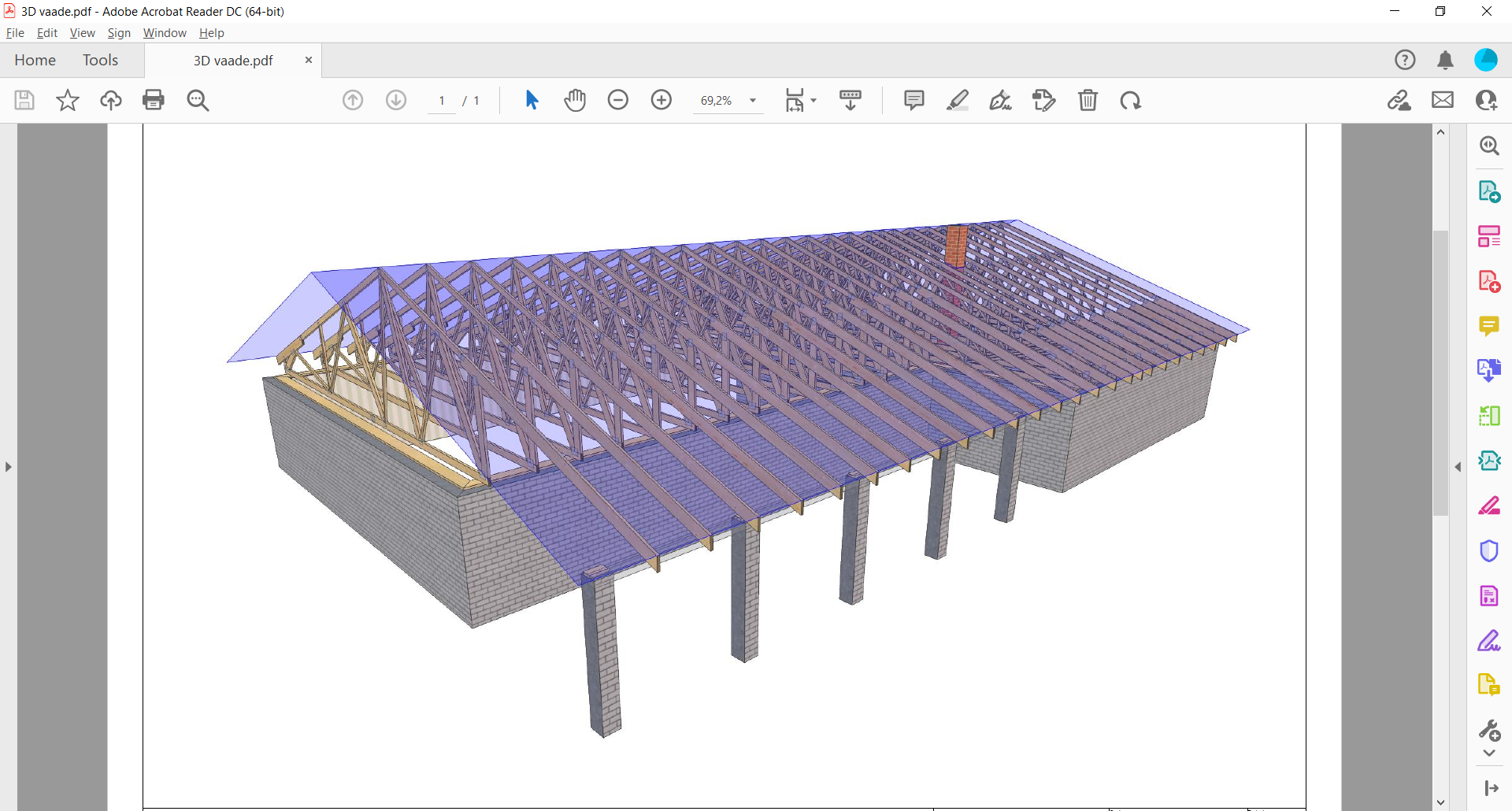This screenshot has height=811, width=1512.
Task: Close the 3D vaade.pdf tab
Action: [x=309, y=60]
